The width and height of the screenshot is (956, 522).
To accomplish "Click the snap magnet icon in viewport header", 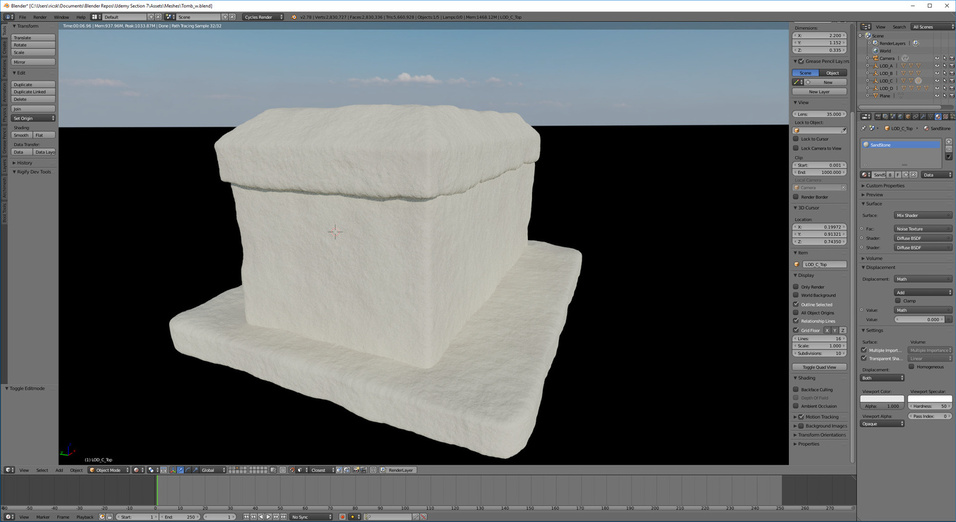I will click(291, 470).
